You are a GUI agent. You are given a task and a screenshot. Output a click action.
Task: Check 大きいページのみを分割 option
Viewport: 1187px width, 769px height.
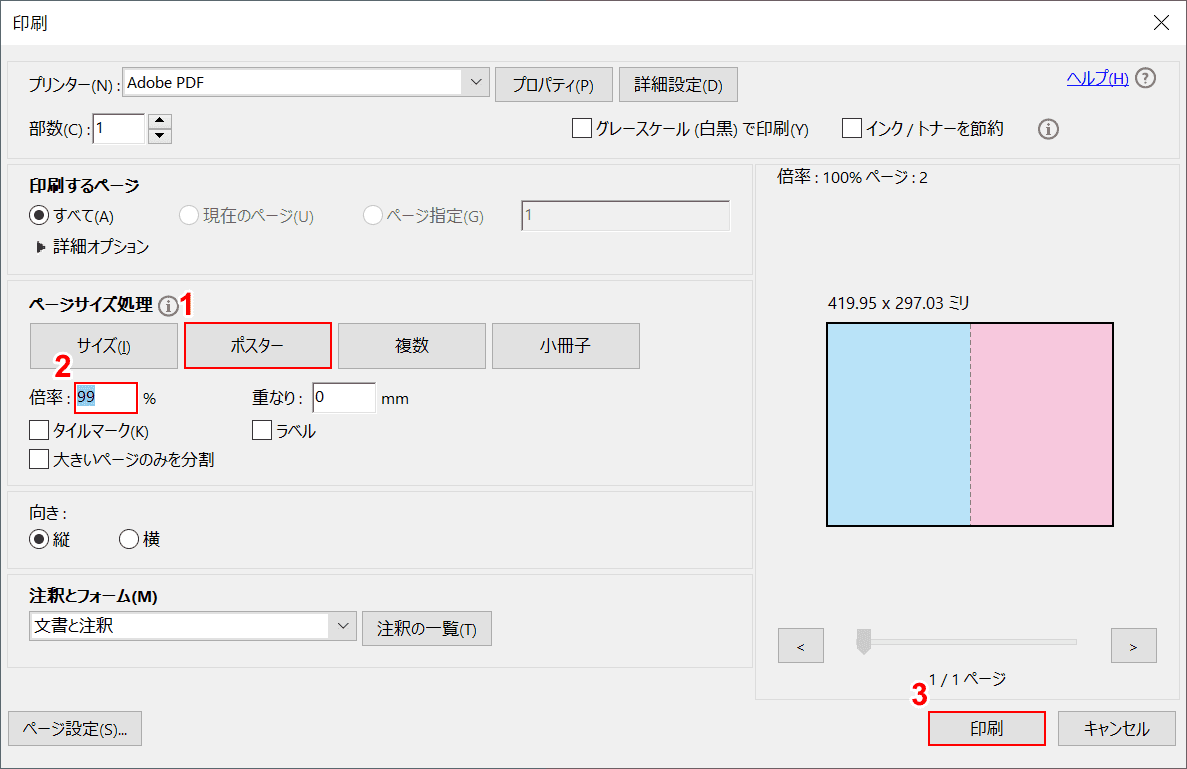(39, 459)
